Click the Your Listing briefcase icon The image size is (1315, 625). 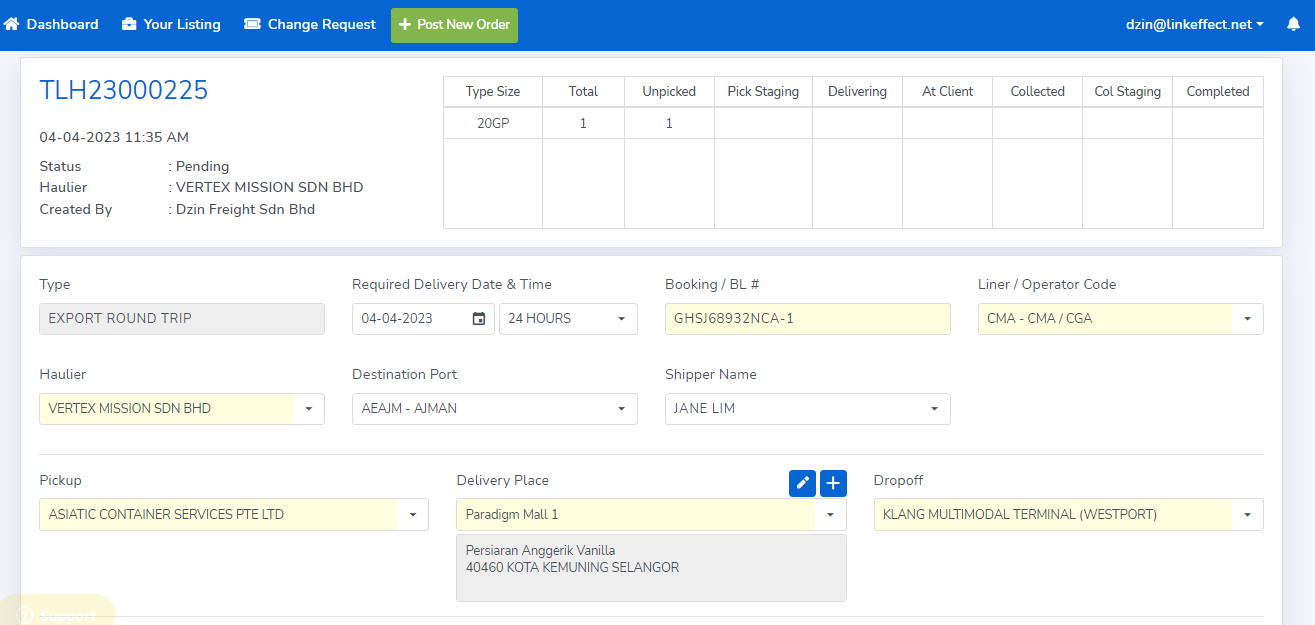(129, 24)
